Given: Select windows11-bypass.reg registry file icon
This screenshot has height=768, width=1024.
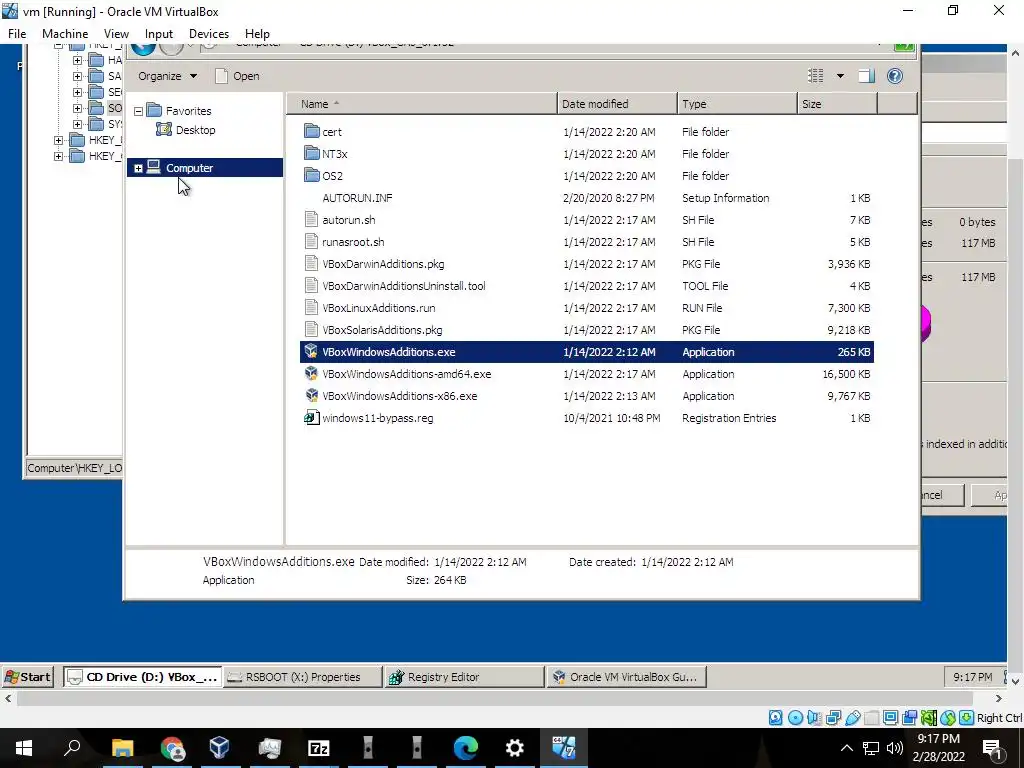Looking at the screenshot, I should [x=312, y=418].
